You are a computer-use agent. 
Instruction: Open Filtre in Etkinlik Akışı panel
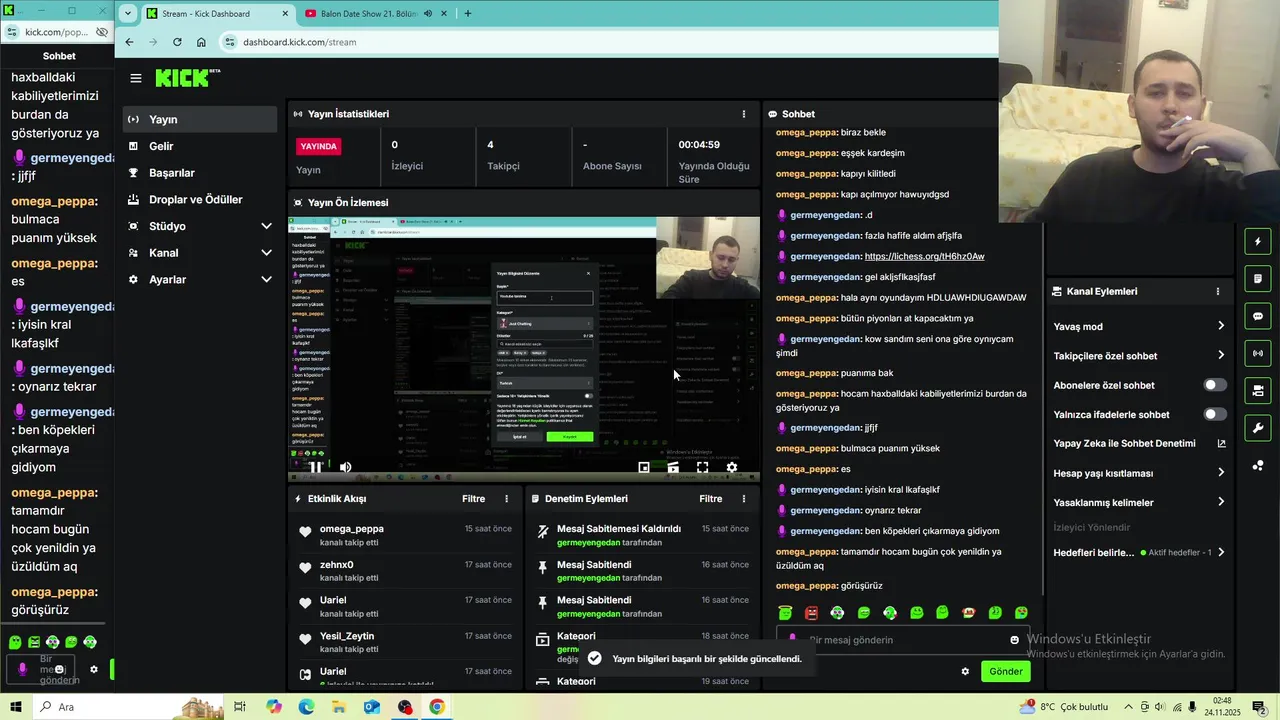(x=473, y=499)
